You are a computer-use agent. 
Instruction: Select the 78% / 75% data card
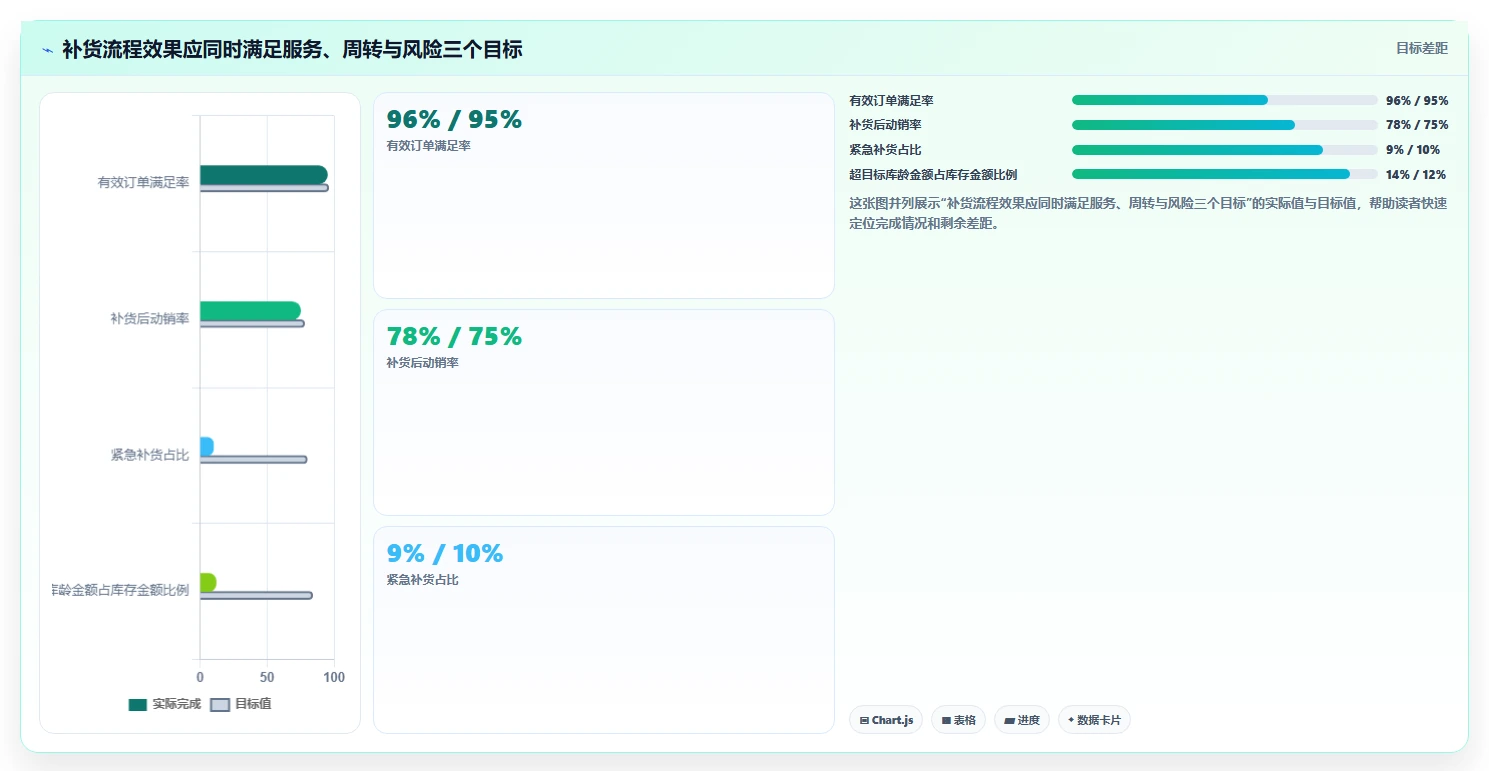[603, 412]
